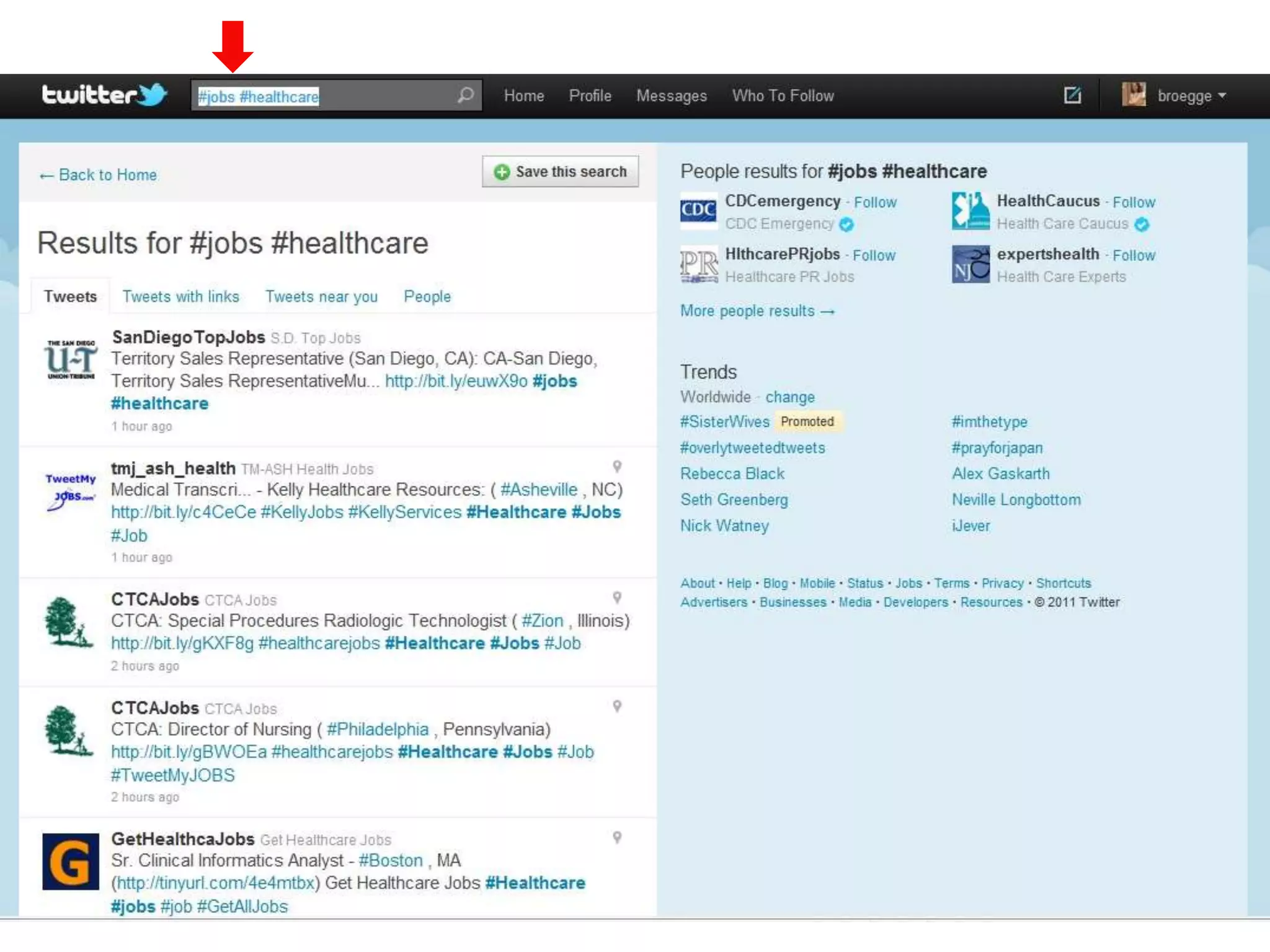Click location pin on GetHealthcaJobs tweet

(617, 838)
